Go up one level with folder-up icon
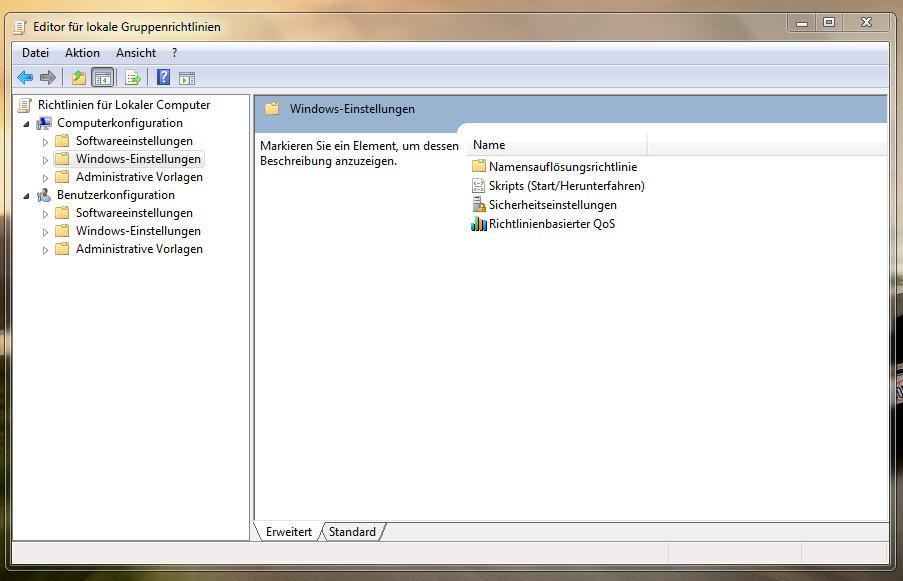Viewport: 903px width, 581px height. (79, 77)
